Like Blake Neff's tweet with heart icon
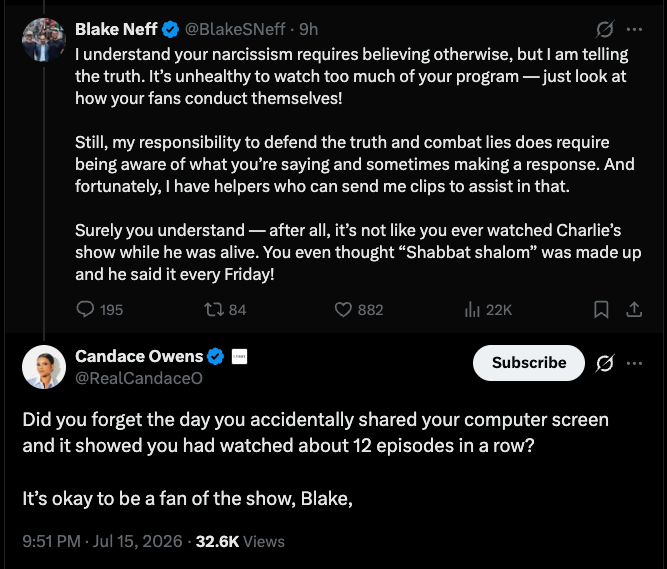The width and height of the screenshot is (667, 569). click(x=359, y=310)
